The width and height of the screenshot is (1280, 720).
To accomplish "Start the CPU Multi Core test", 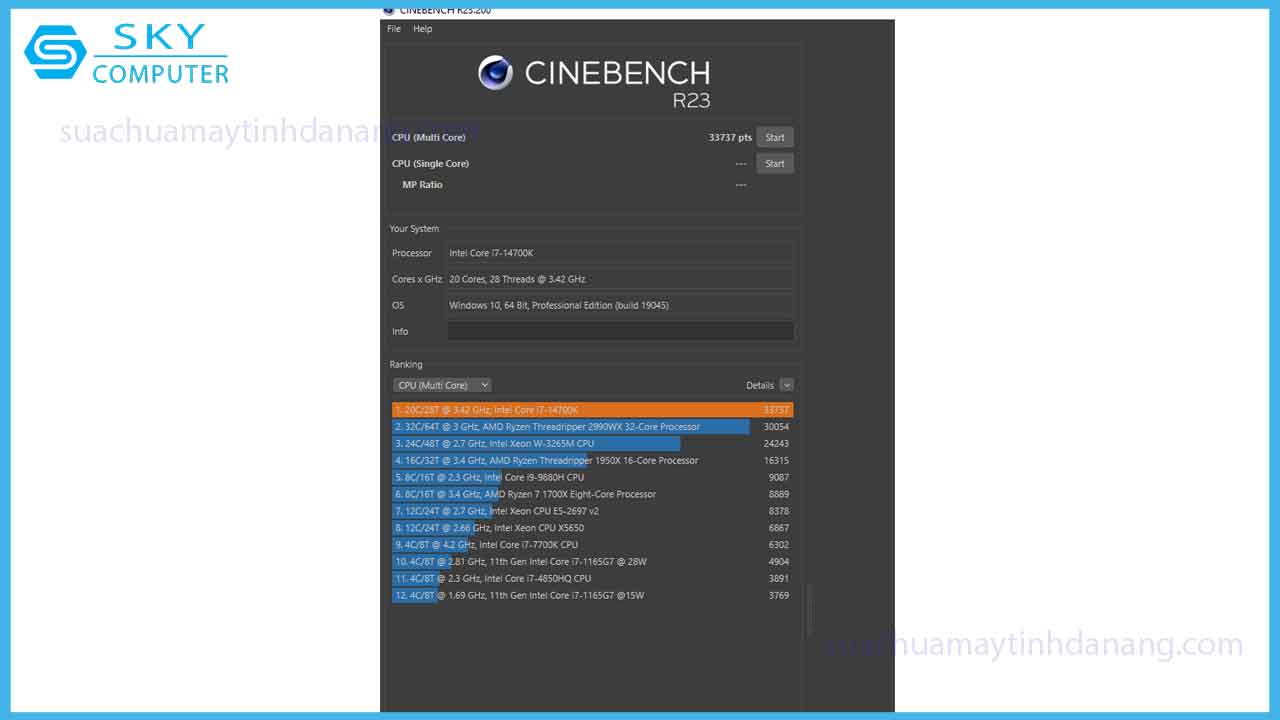I will point(775,138).
